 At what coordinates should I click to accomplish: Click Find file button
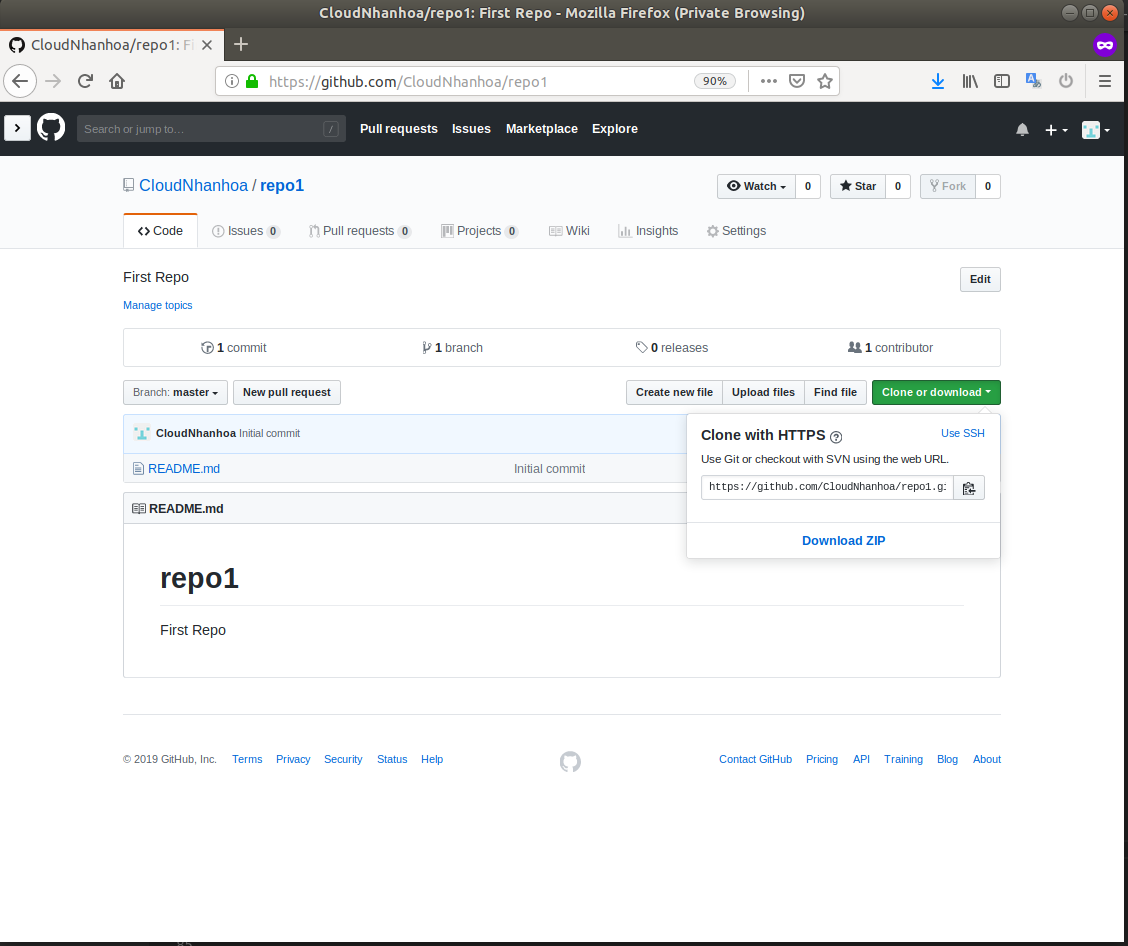click(x=835, y=392)
